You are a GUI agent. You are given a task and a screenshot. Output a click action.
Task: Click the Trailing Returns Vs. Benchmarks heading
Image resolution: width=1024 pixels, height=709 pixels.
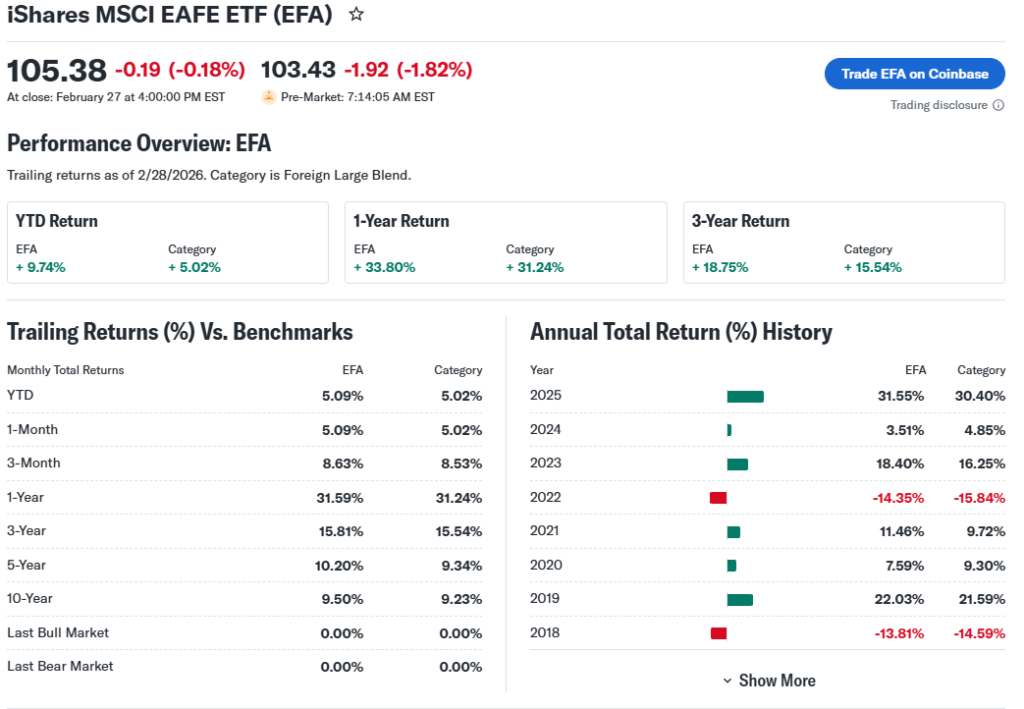[x=180, y=332]
